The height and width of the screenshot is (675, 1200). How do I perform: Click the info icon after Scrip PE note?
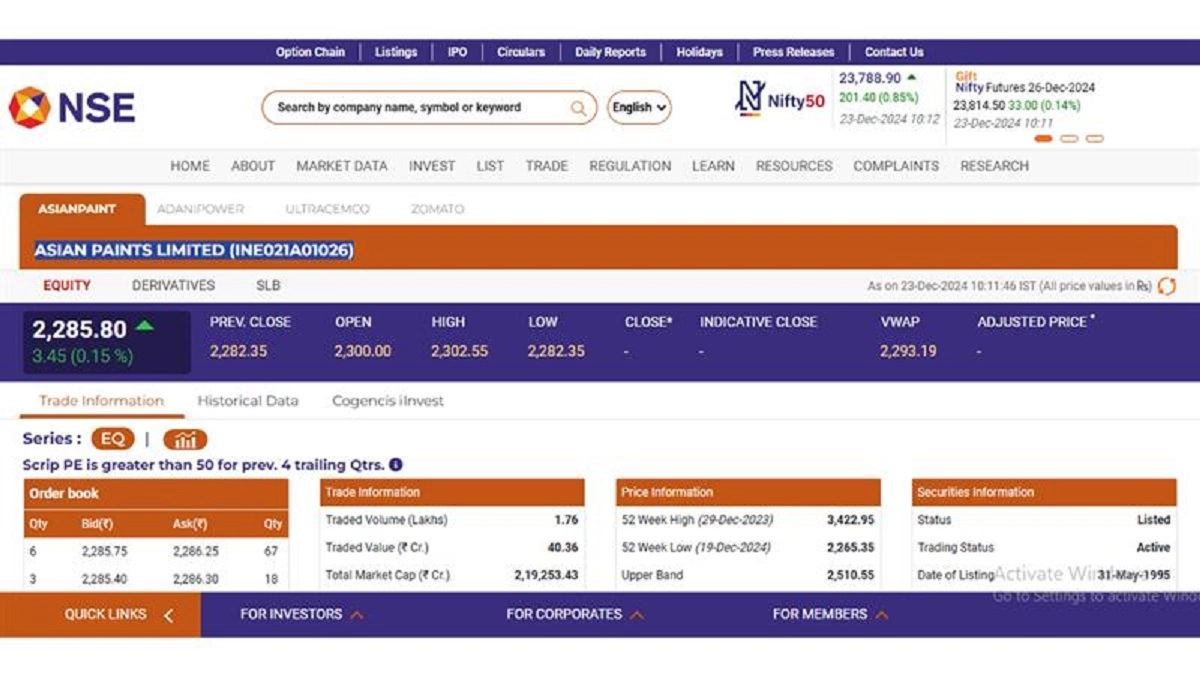396,465
